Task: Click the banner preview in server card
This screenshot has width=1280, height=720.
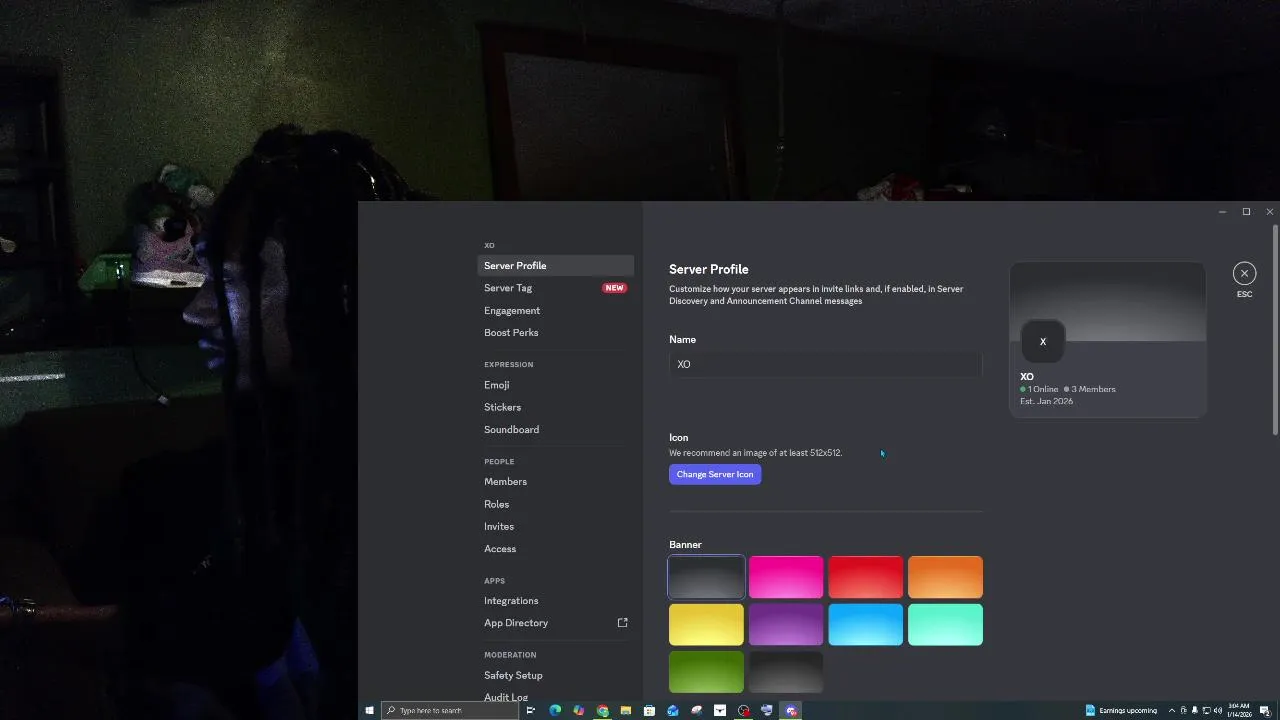Action: (x=1108, y=302)
